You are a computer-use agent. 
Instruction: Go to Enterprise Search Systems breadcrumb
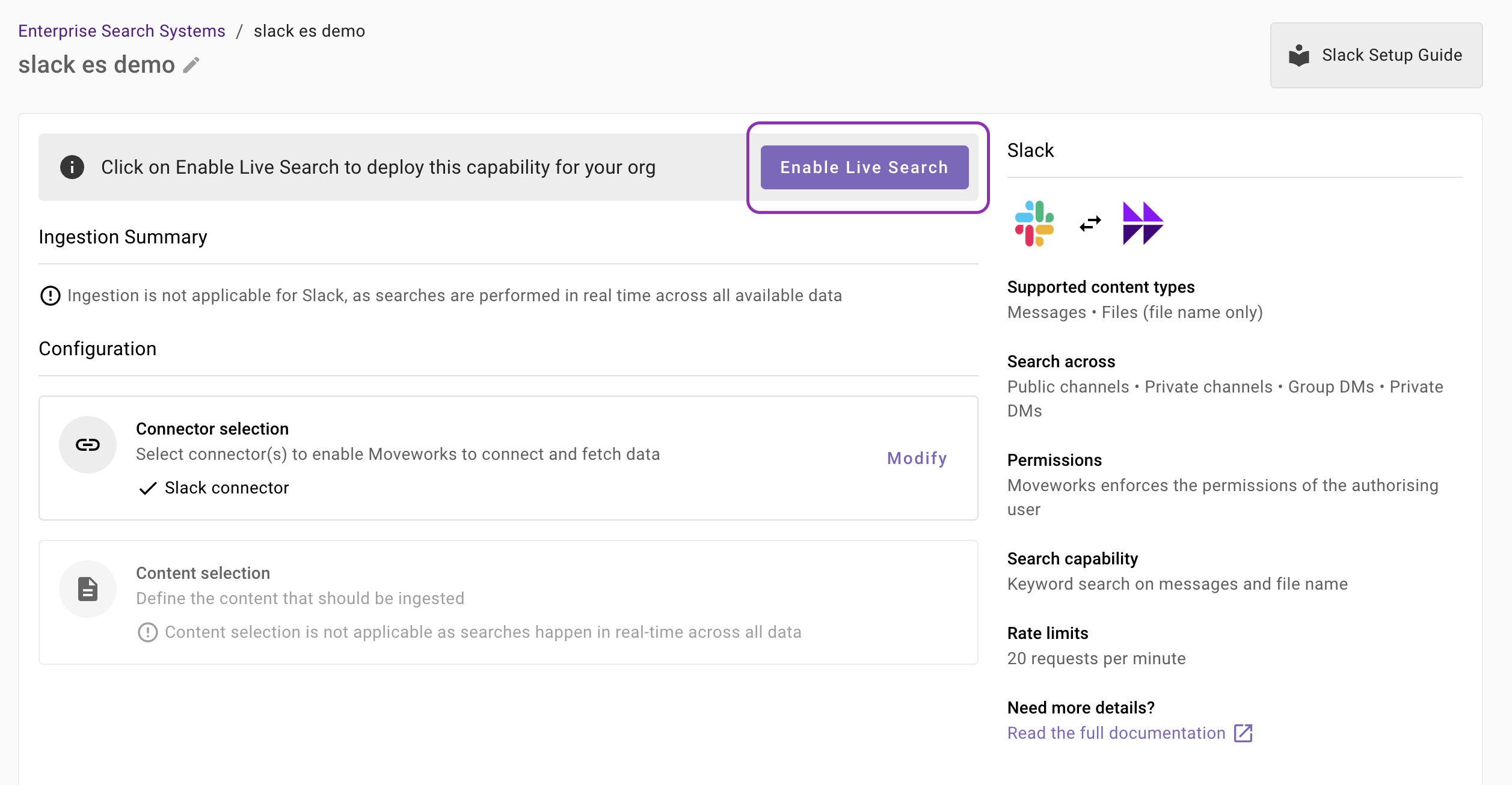(x=121, y=31)
